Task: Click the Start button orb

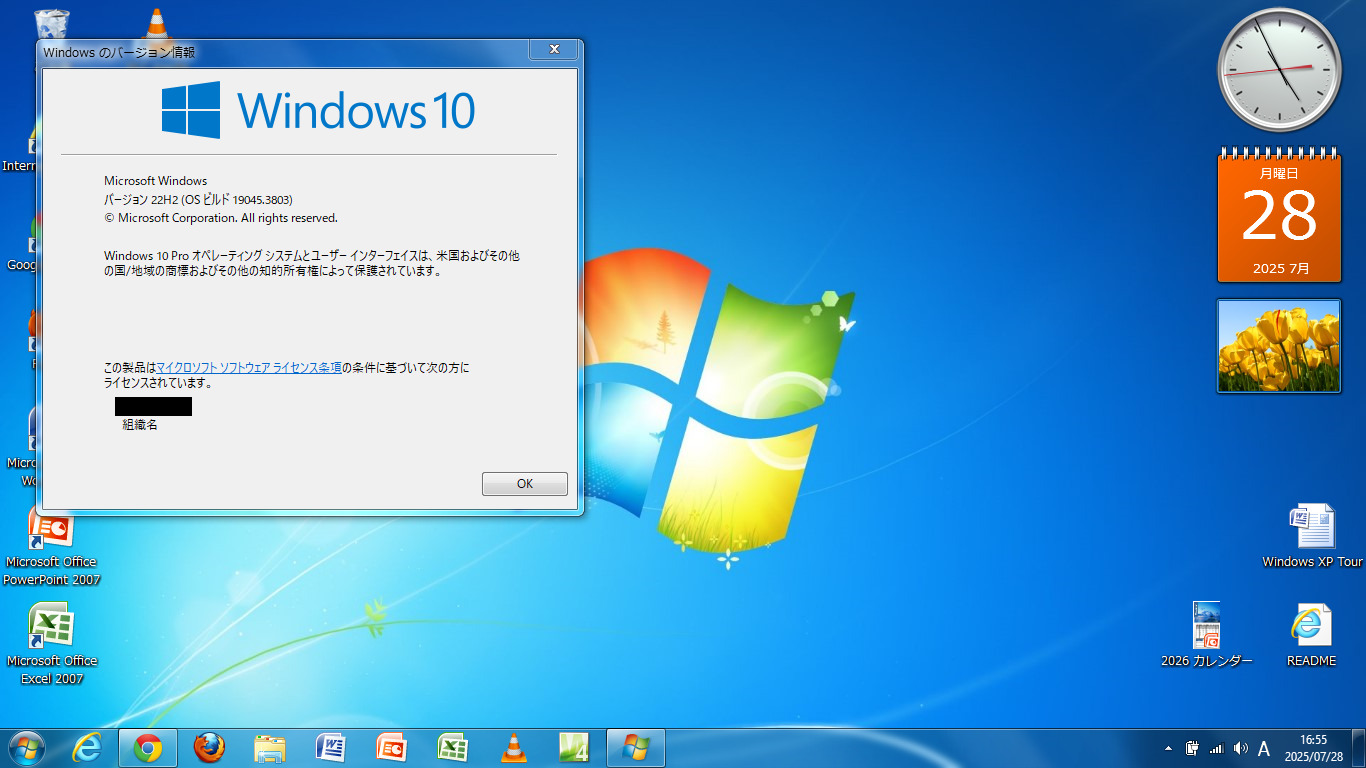Action: (26, 748)
